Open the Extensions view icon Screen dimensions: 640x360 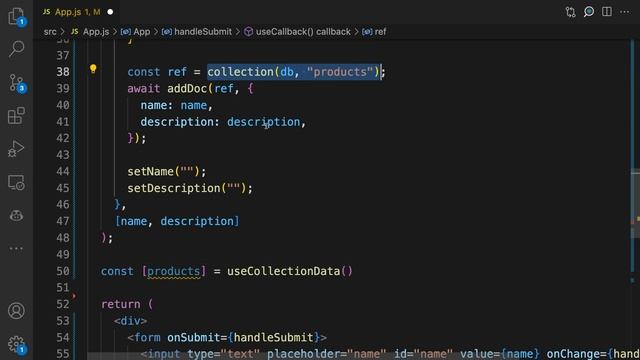(x=16, y=116)
